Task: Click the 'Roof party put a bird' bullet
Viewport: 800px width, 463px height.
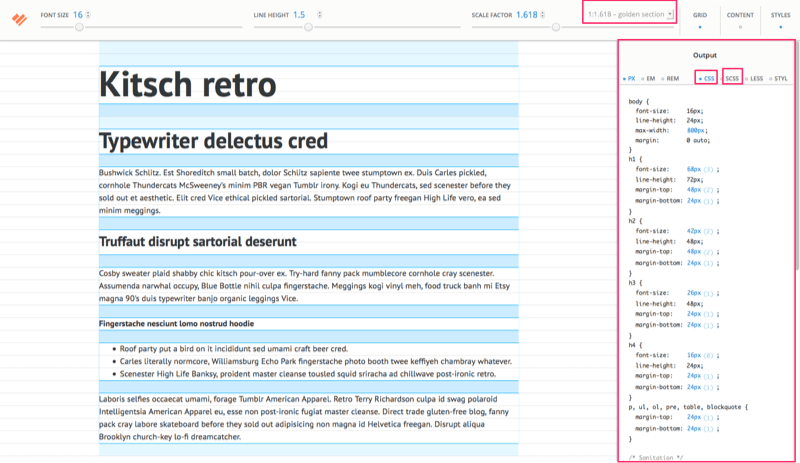Action: pyautogui.click(x=234, y=349)
